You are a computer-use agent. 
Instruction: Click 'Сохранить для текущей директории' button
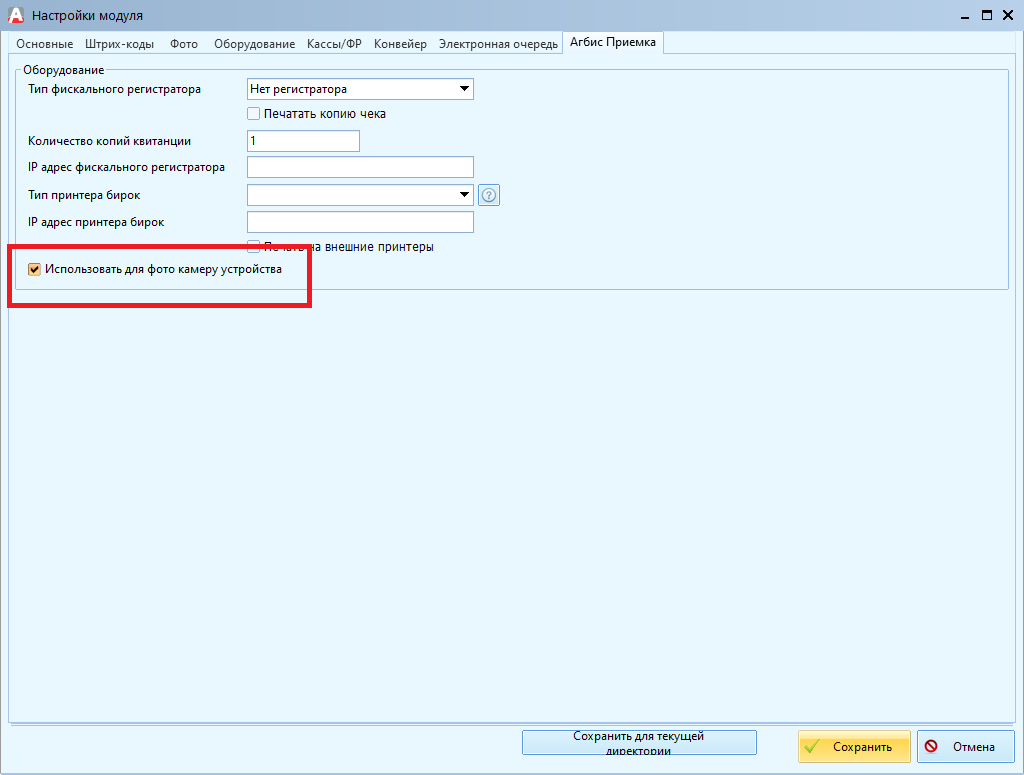coord(639,742)
